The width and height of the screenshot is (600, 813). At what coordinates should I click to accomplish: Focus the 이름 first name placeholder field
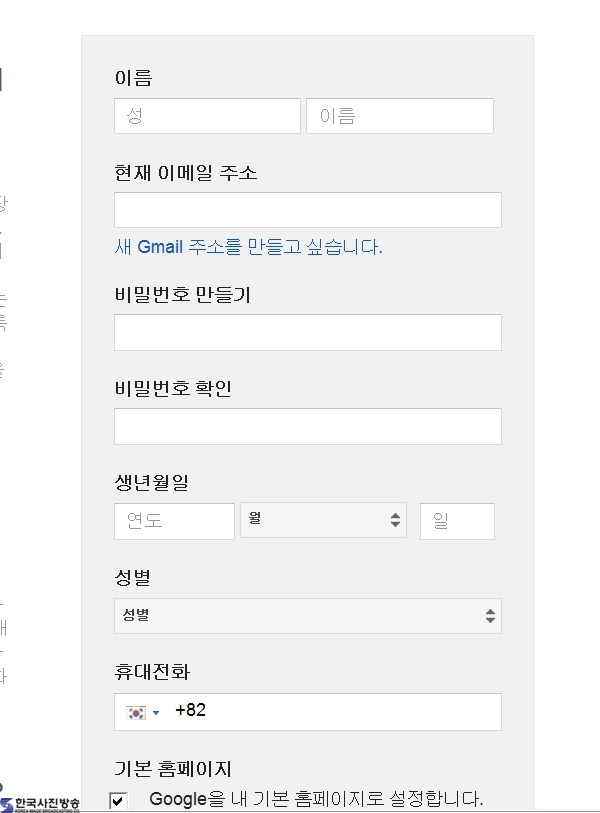(400, 116)
